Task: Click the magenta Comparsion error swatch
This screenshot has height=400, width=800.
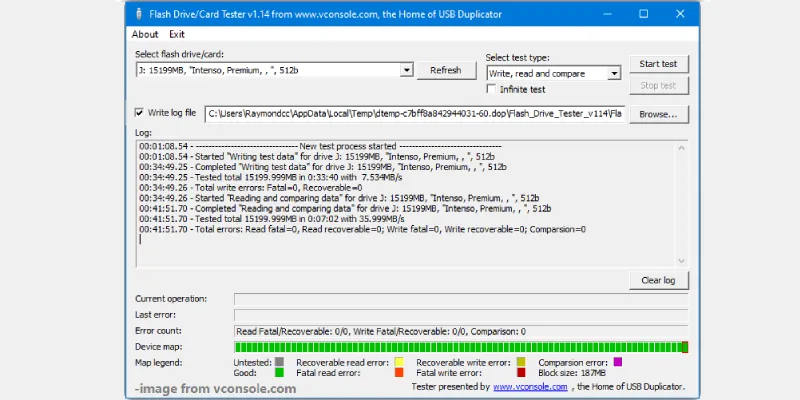Action: click(x=617, y=362)
